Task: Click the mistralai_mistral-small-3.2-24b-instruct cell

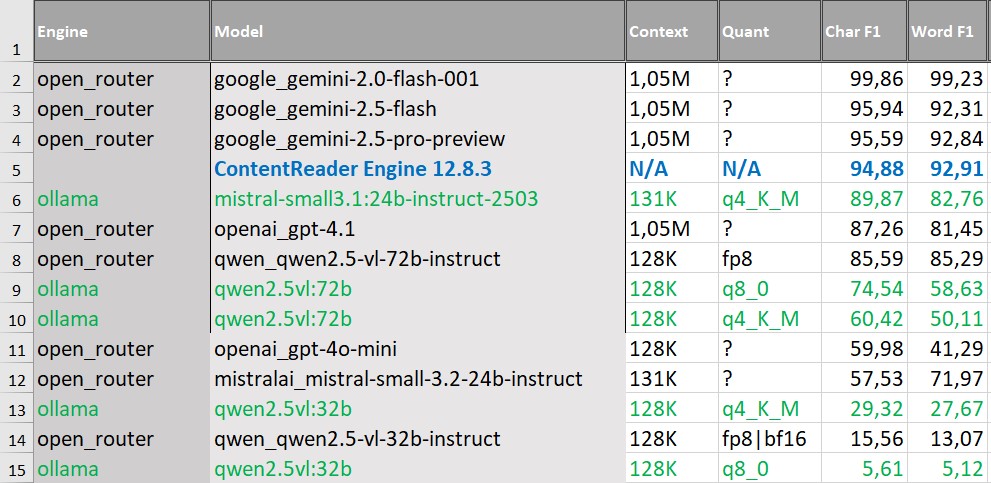Action: [x=398, y=379]
